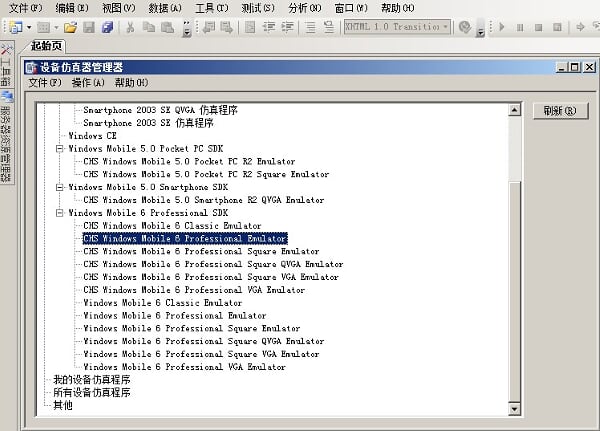
Task: Click the Open File folder icon
Action: pyautogui.click(x=70, y=27)
